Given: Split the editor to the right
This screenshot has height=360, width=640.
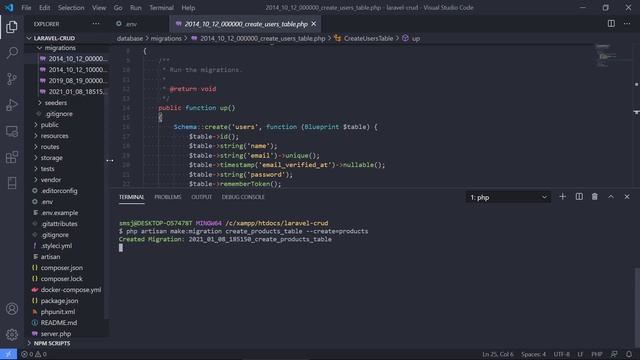Looking at the screenshot, I should (611, 24).
